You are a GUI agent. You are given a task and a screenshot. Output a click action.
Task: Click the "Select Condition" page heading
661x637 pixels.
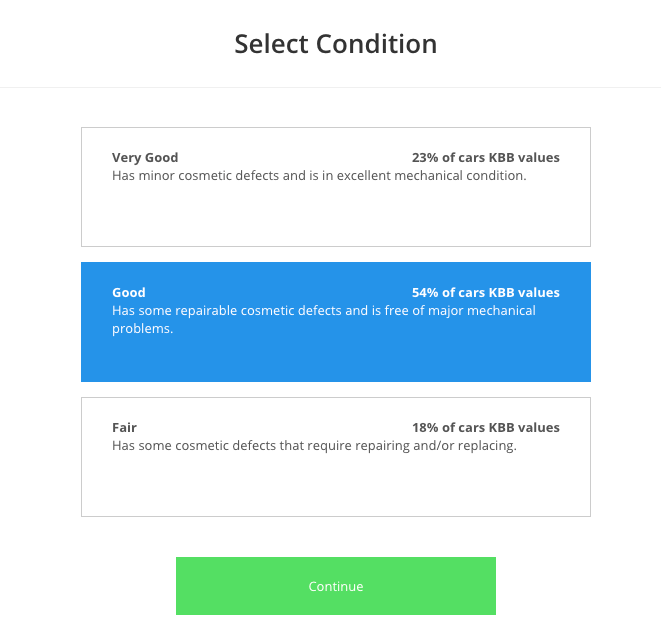(x=335, y=44)
